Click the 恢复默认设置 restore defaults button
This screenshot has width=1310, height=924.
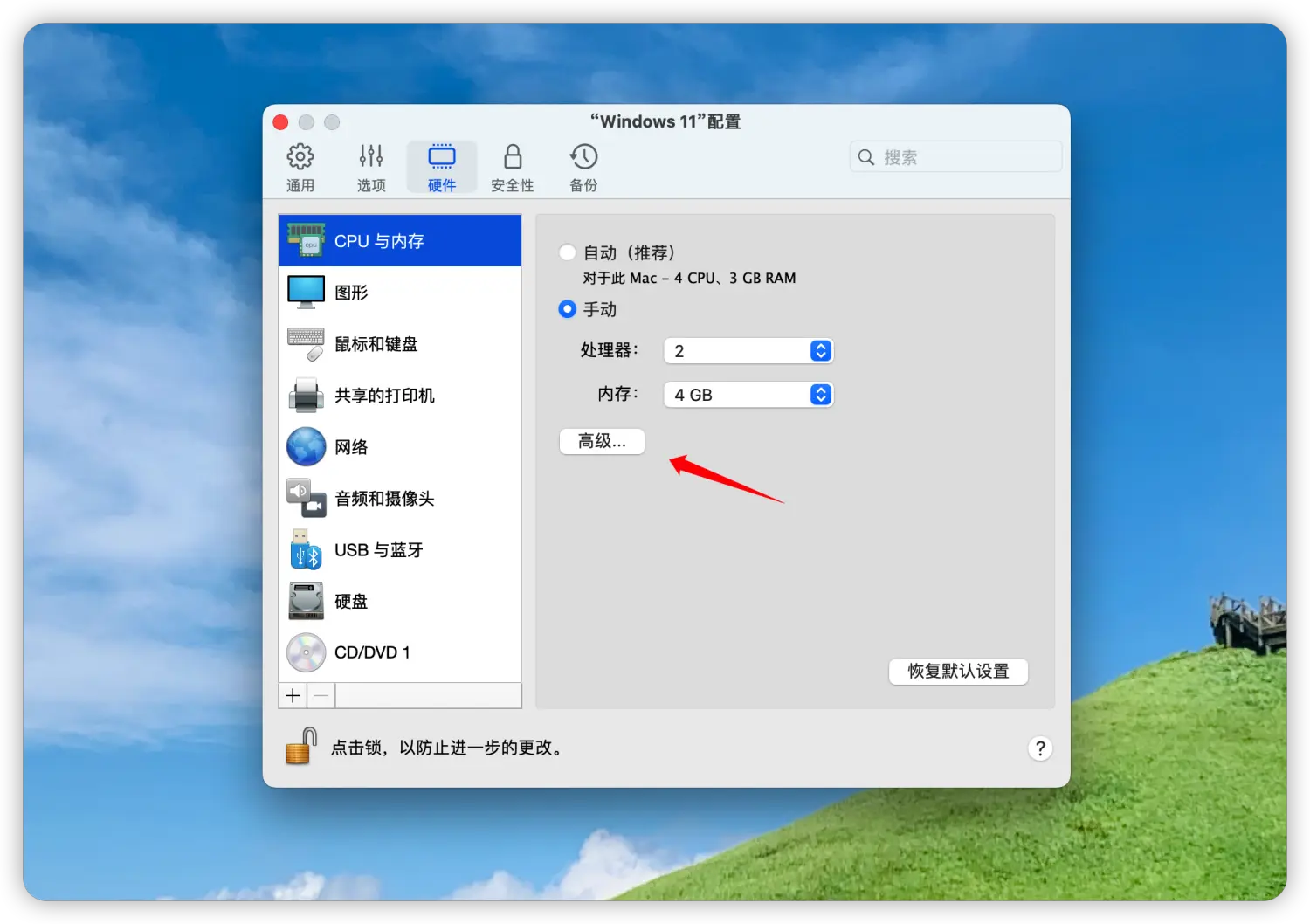coord(958,672)
